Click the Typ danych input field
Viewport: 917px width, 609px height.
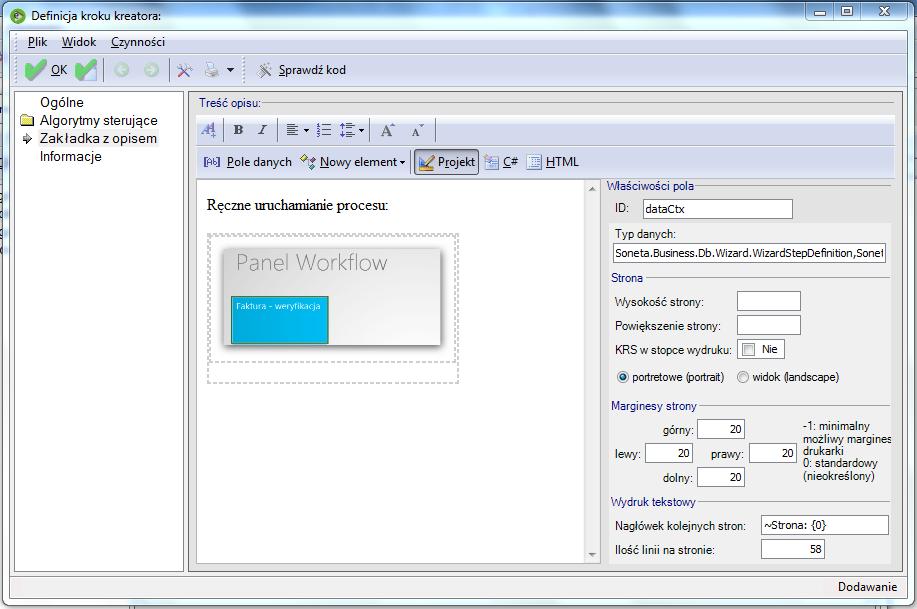(x=749, y=253)
